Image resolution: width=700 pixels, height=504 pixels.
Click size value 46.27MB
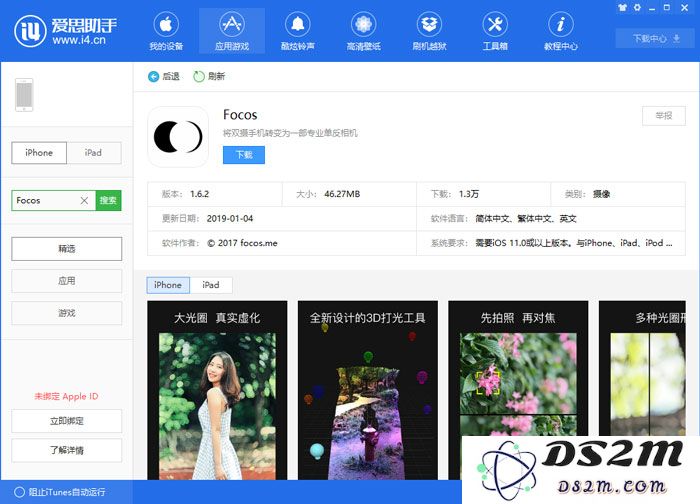[x=342, y=194]
